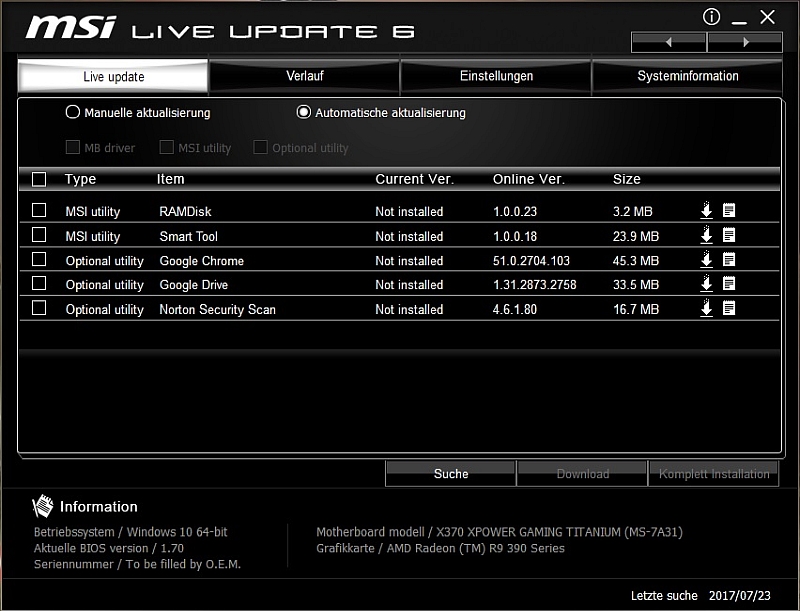Open the Systeminformation tab
The image size is (800, 611).
pyautogui.click(x=687, y=76)
